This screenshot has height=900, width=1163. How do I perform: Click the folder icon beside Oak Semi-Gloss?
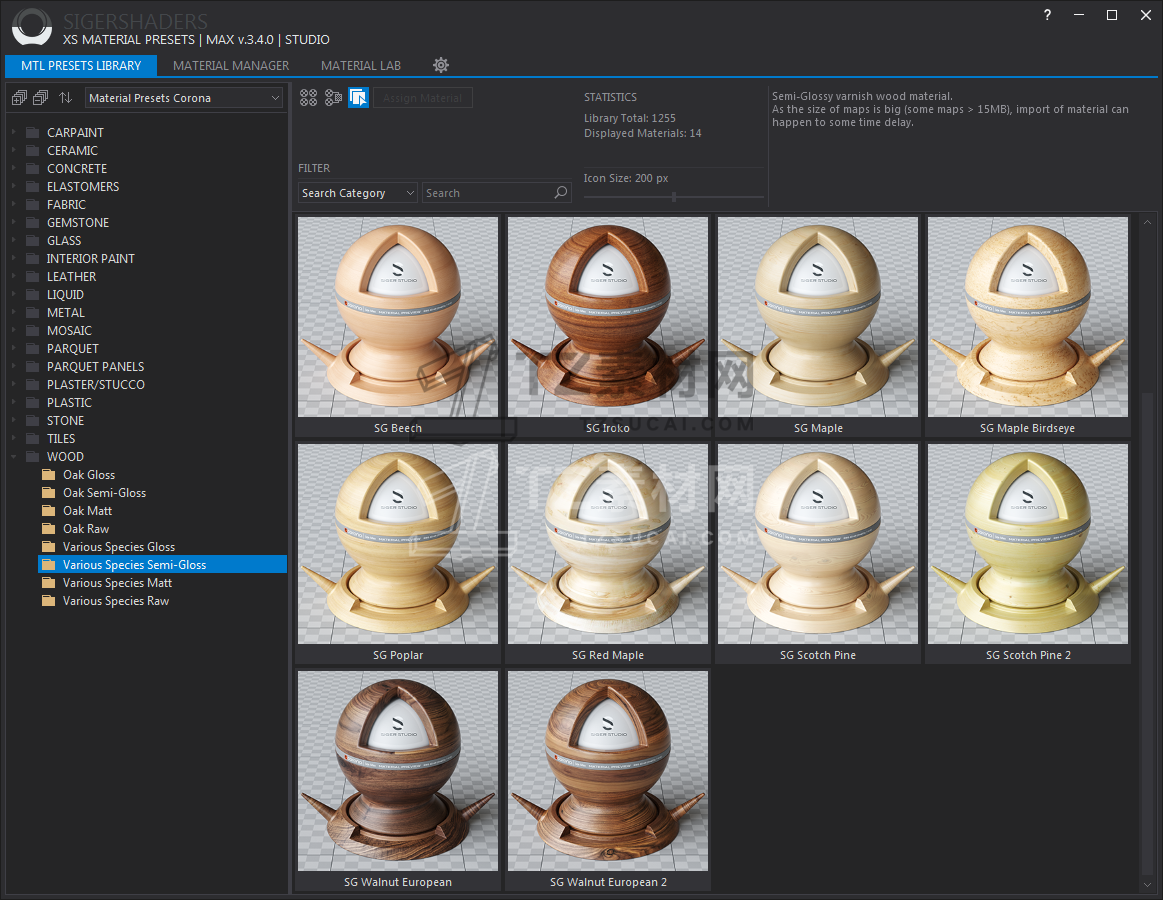(x=49, y=493)
